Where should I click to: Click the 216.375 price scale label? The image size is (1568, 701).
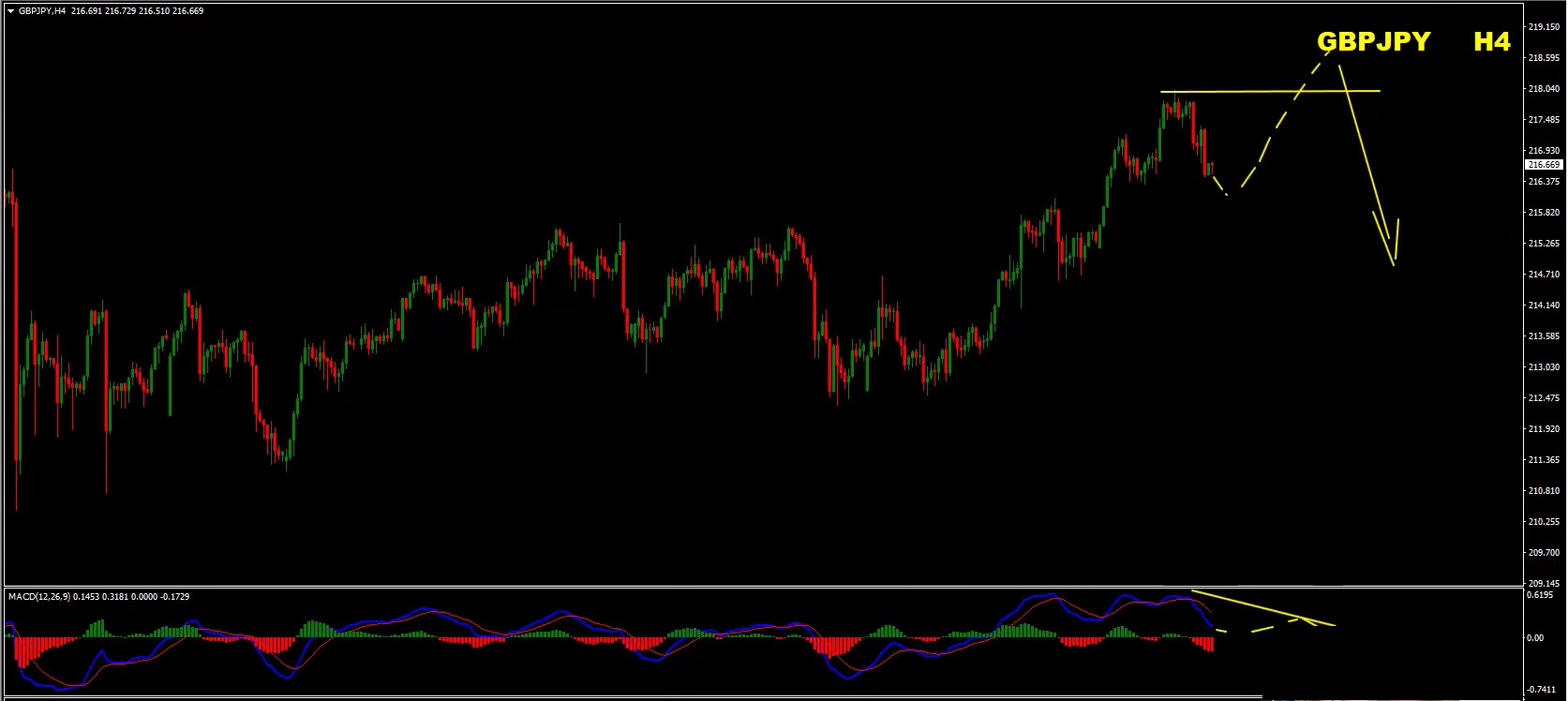click(1544, 182)
